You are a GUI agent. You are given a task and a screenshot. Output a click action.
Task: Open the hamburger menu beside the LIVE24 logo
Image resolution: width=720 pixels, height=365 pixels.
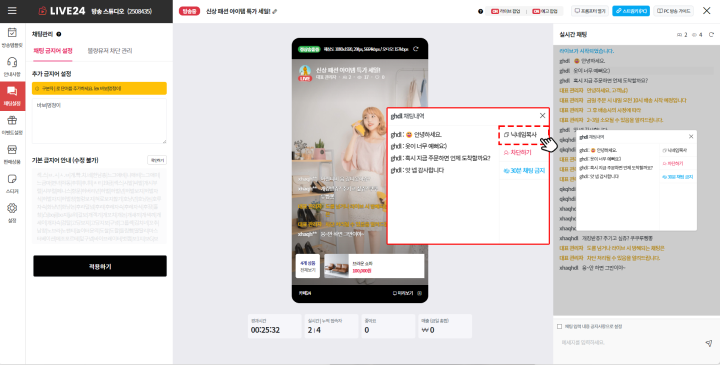coord(12,11)
